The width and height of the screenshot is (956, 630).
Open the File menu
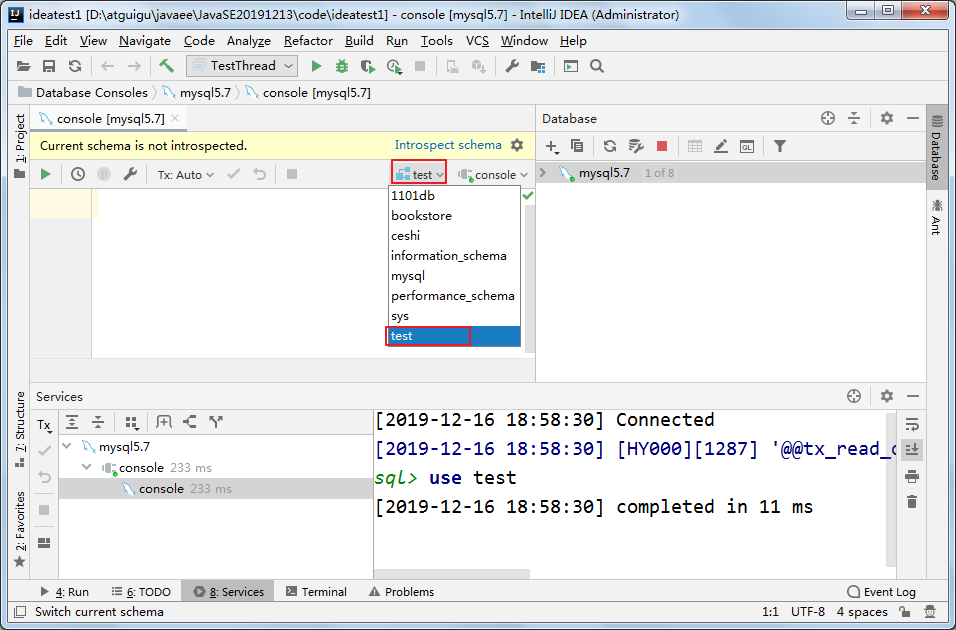(23, 41)
